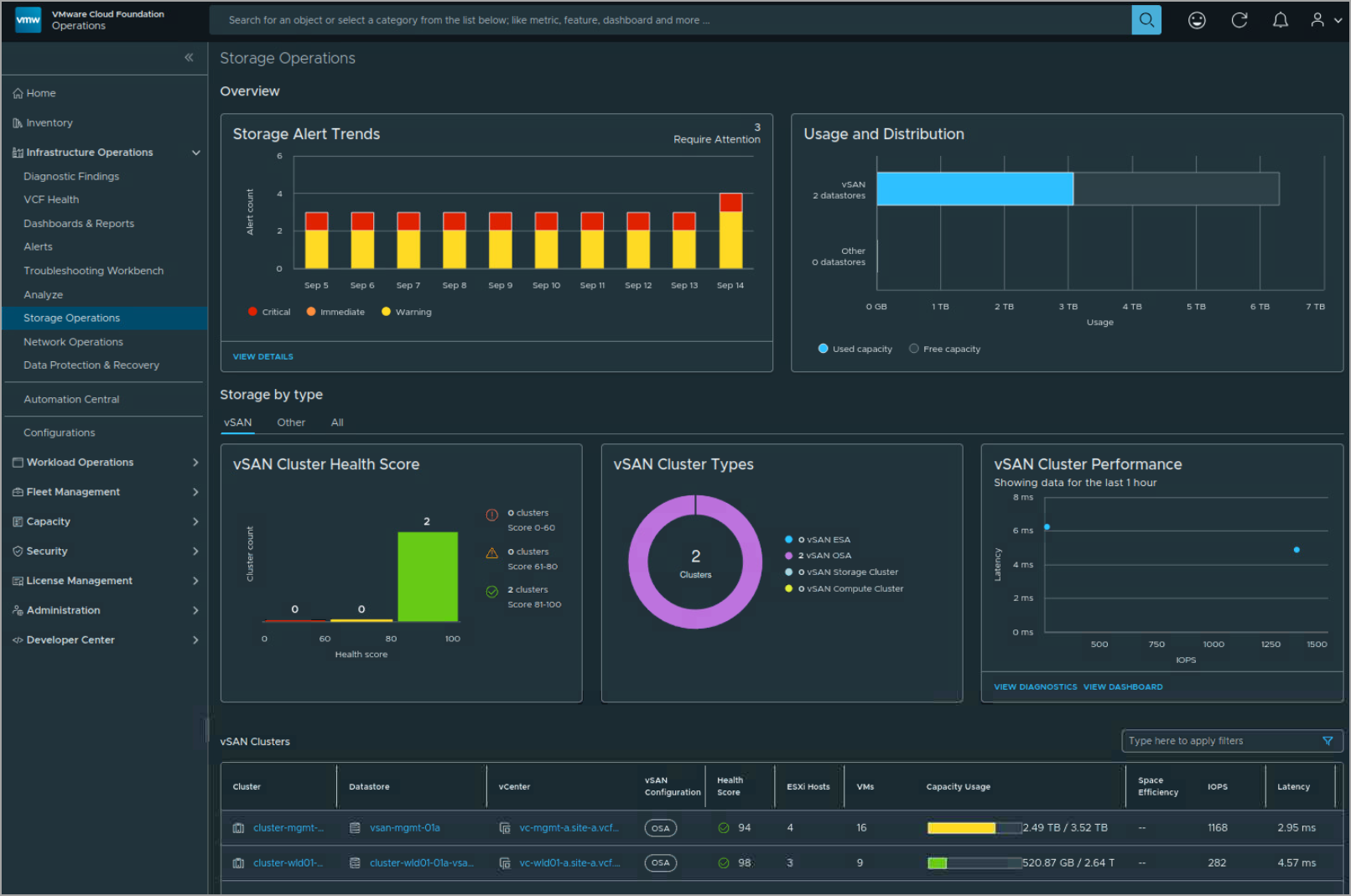This screenshot has height=896, width=1351.
Task: Click the refresh icon in header
Action: [x=1239, y=20]
